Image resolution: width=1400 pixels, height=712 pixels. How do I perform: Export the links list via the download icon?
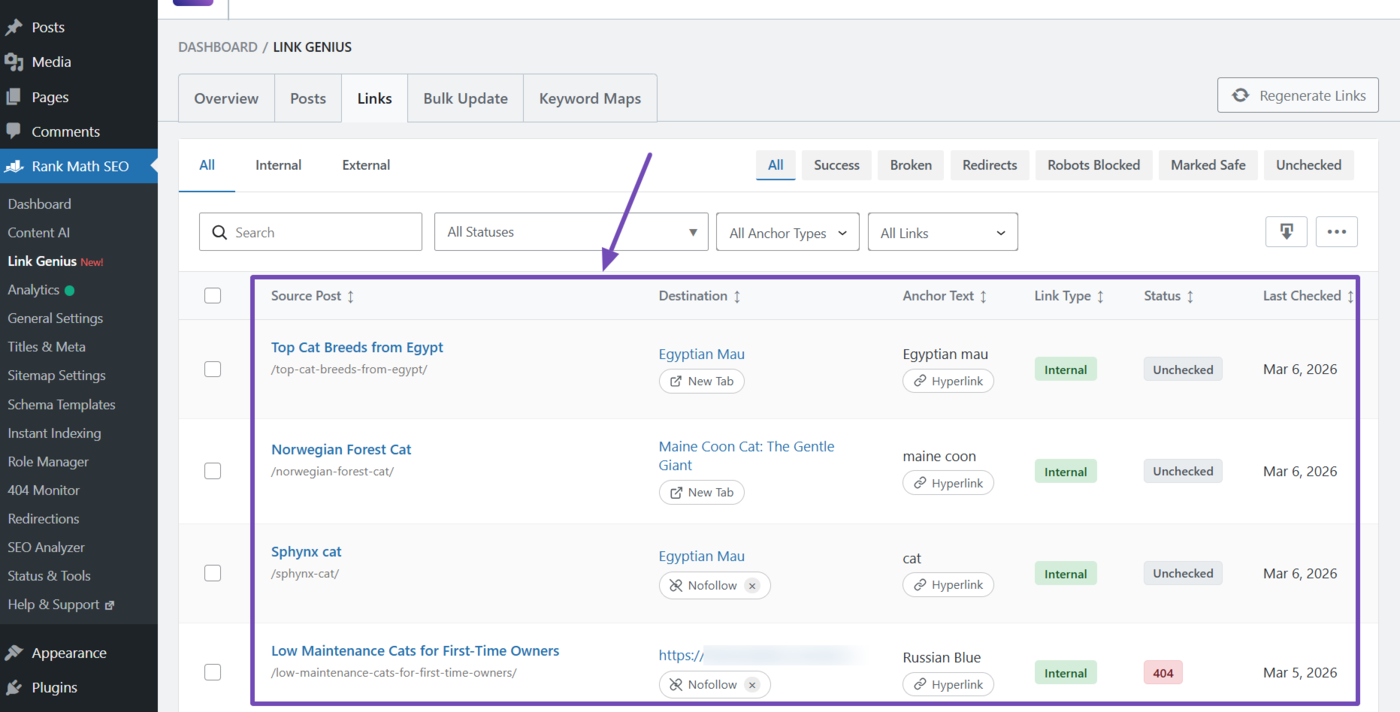click(x=1286, y=231)
